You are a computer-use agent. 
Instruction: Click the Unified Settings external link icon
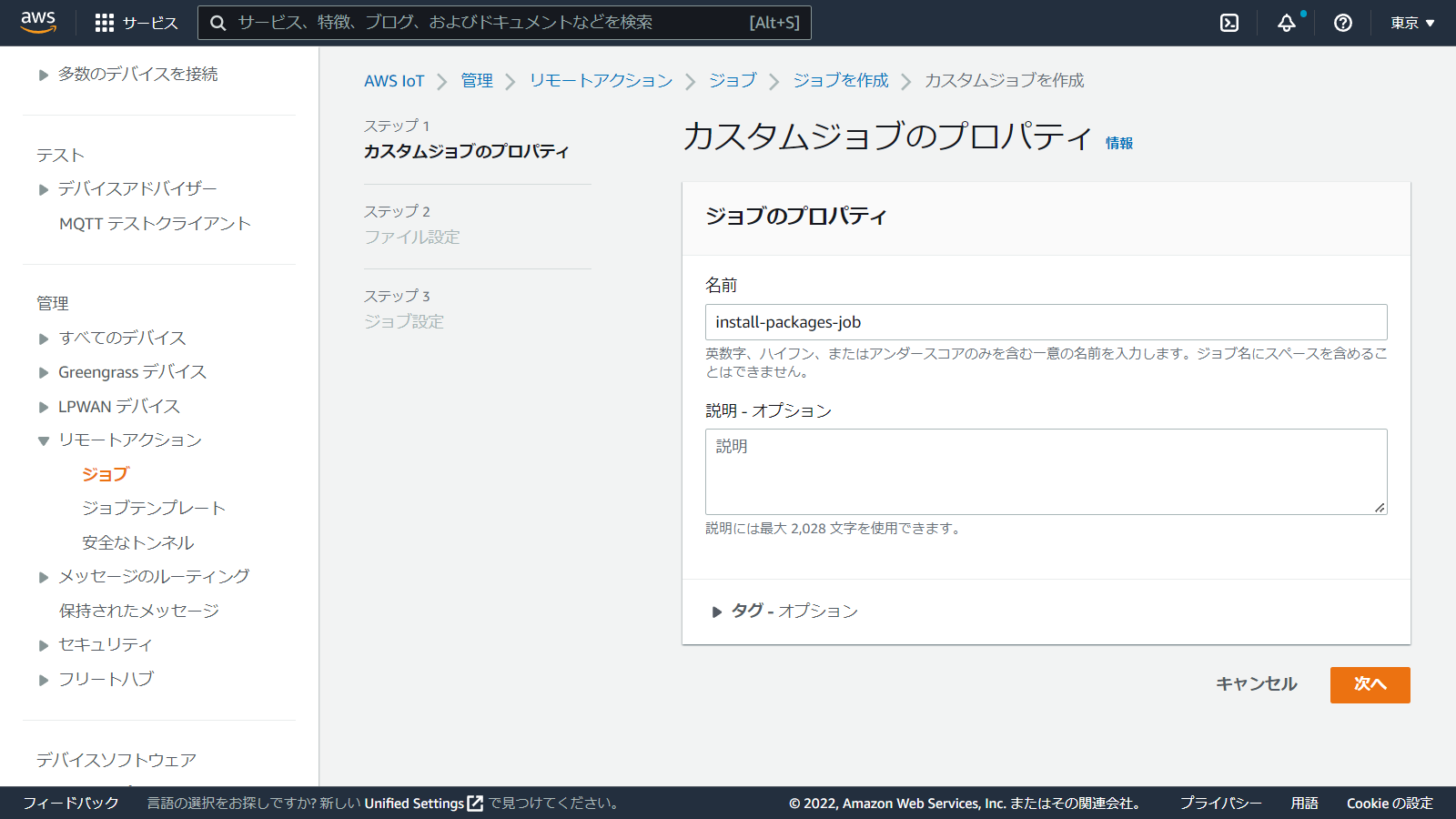pos(475,803)
